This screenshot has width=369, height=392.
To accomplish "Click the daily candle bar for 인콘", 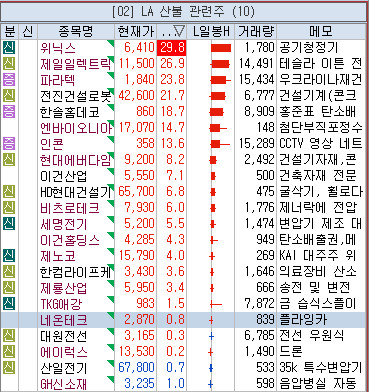I will click(220, 144).
